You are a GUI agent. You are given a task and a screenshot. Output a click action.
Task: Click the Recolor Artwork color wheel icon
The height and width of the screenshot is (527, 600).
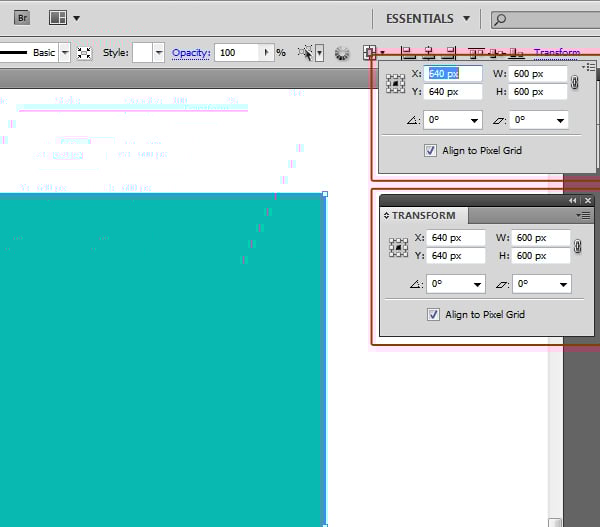point(342,53)
